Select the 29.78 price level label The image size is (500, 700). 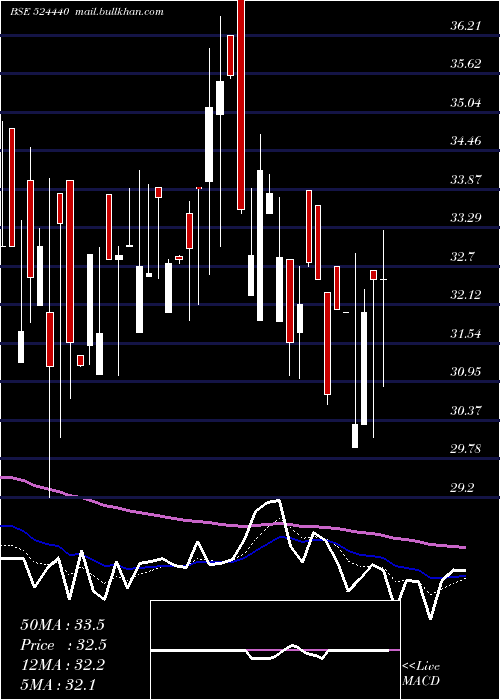(466, 449)
